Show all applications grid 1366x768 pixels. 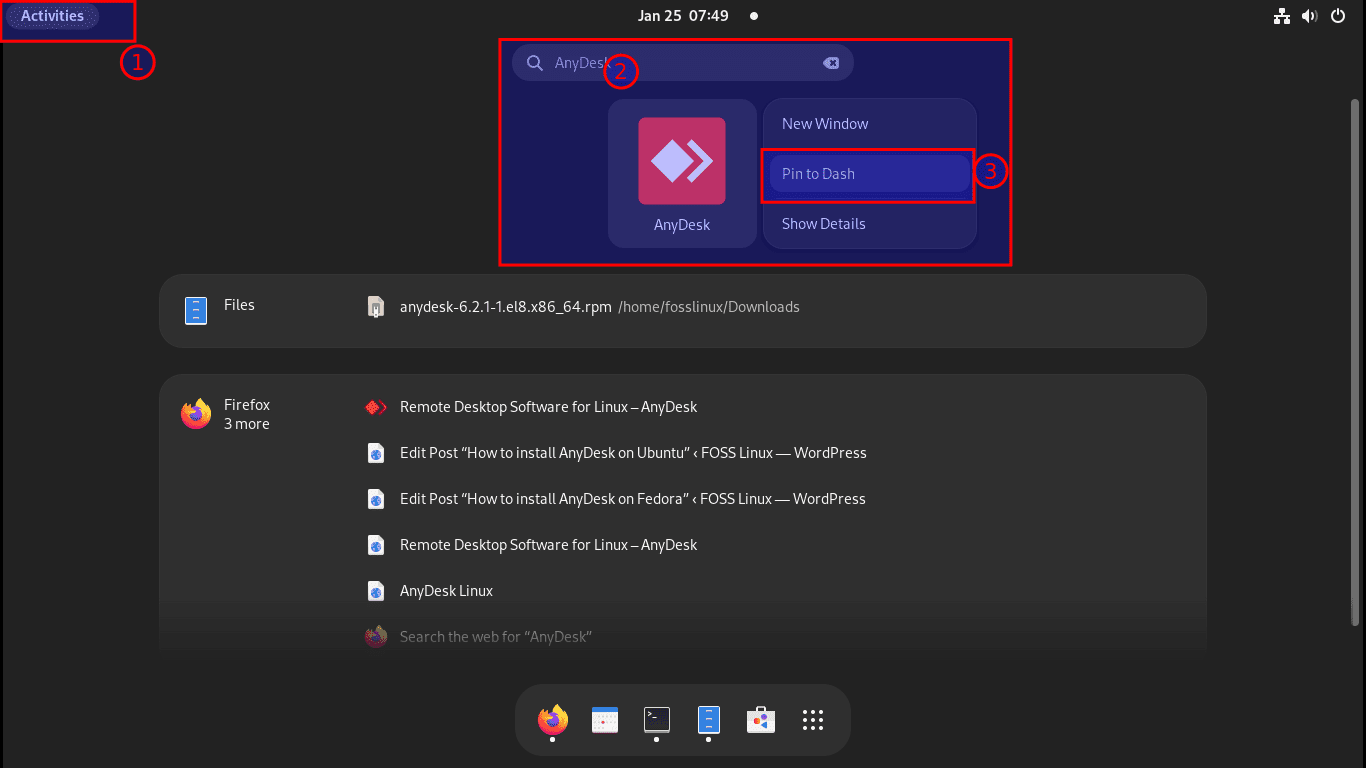(813, 720)
